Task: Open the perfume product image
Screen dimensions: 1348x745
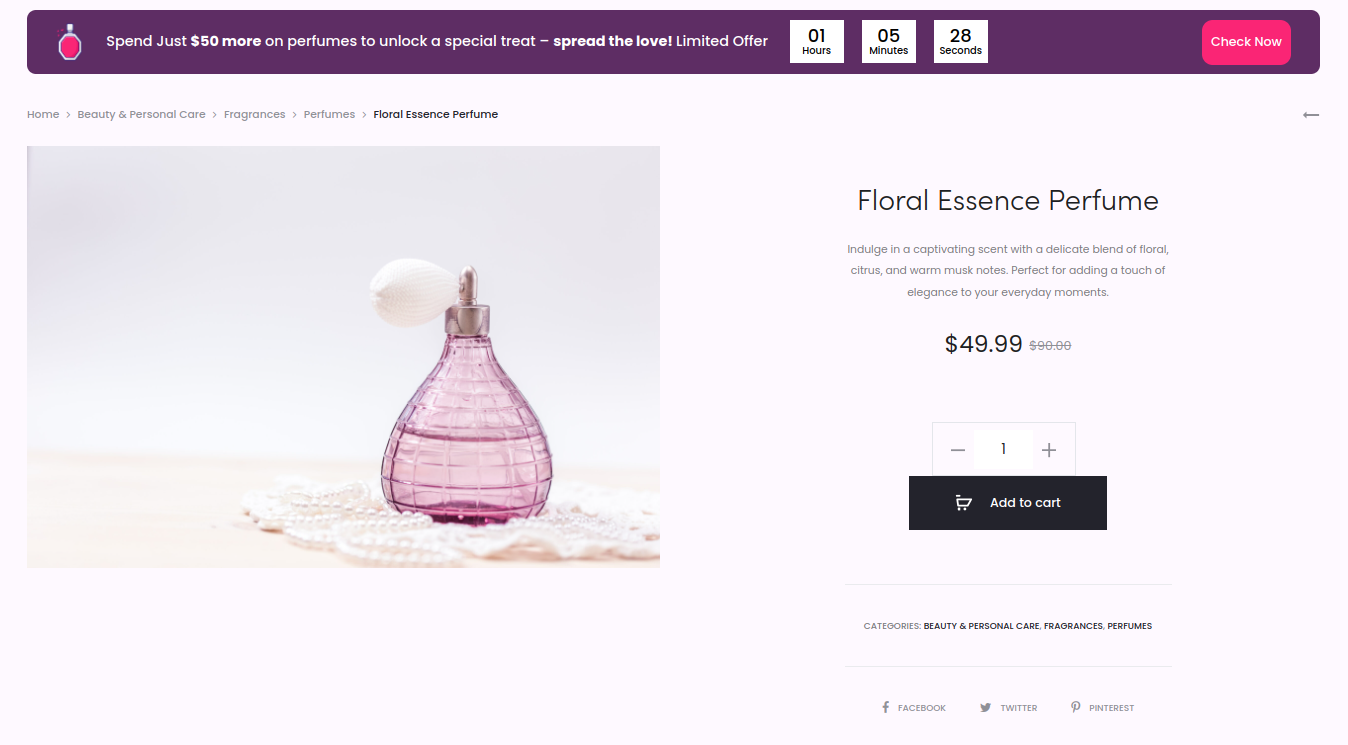Action: pos(343,357)
